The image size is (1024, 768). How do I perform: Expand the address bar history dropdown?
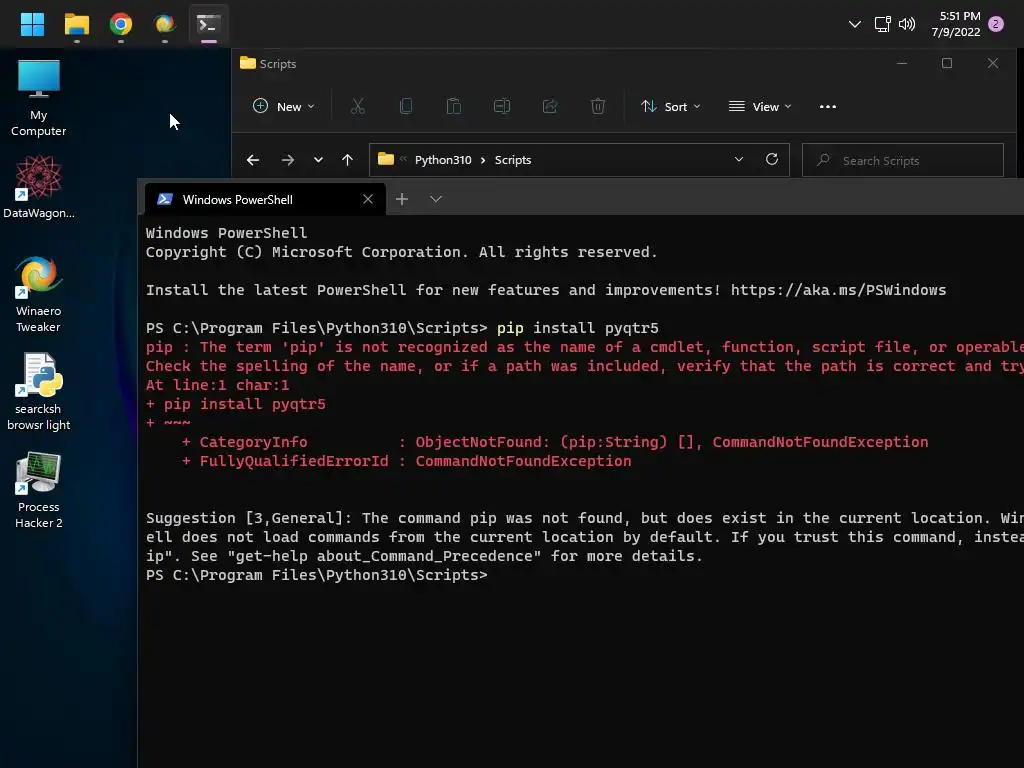pyautogui.click(x=739, y=159)
